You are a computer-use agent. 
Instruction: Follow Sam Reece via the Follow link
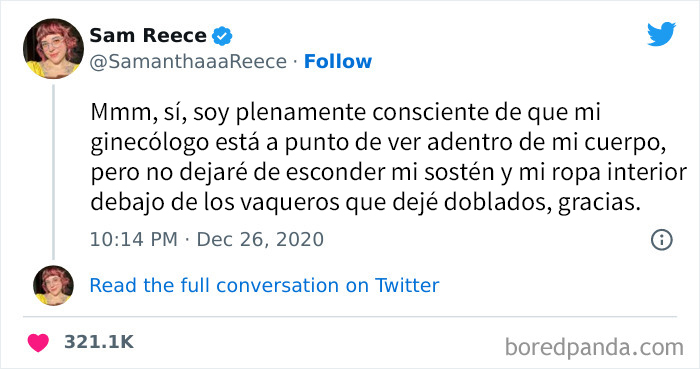(x=338, y=62)
